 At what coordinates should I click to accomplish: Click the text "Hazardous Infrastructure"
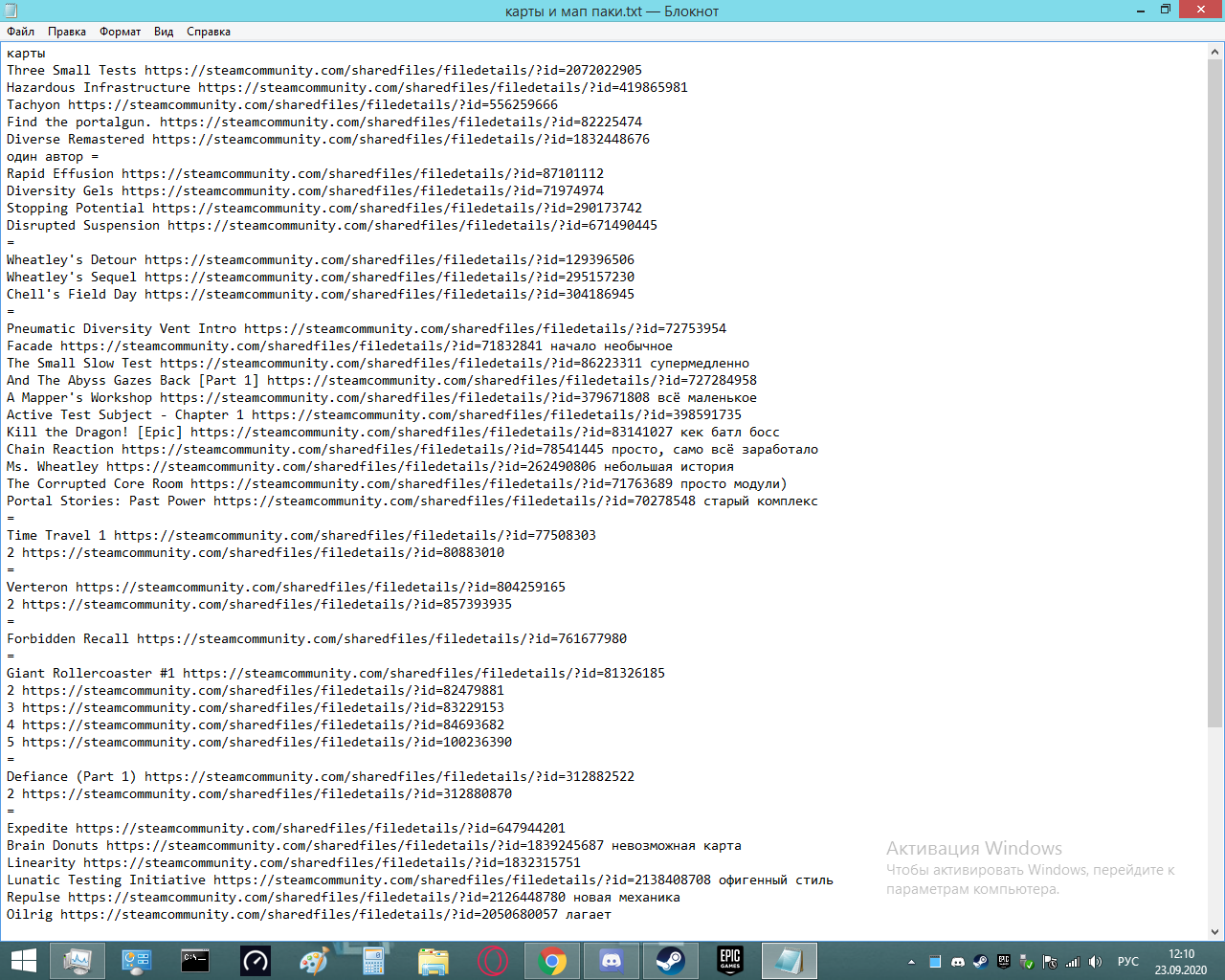coord(99,88)
